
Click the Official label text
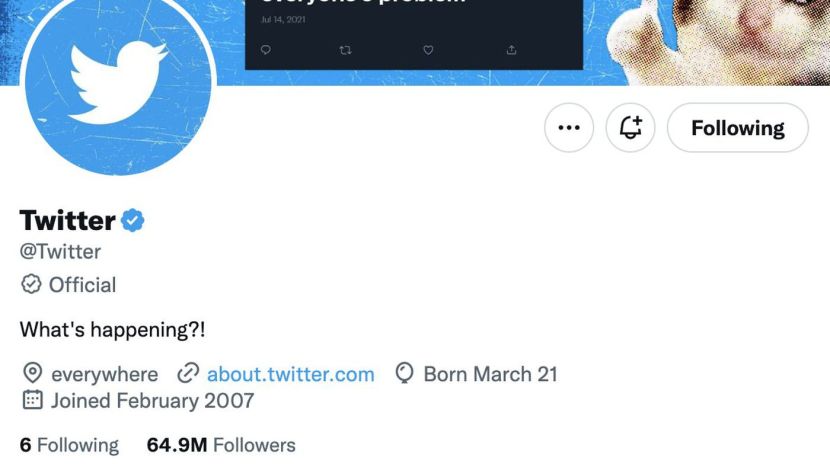(82, 285)
